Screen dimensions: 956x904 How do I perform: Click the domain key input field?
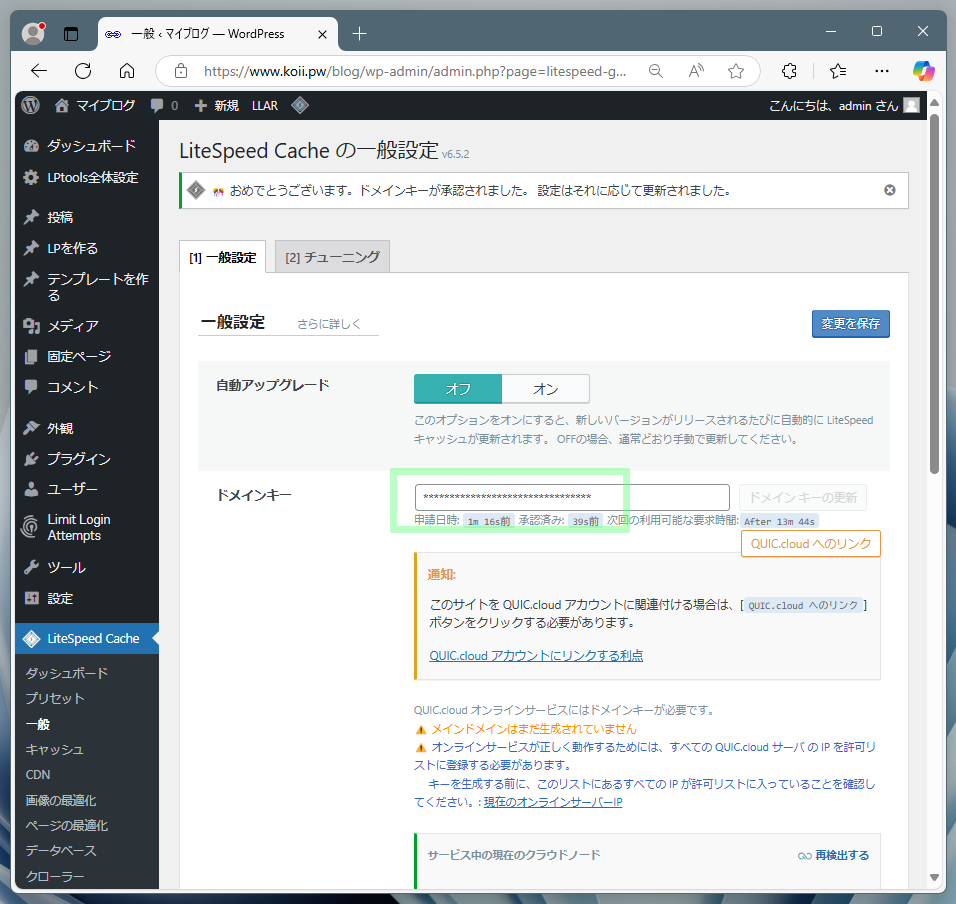click(572, 497)
